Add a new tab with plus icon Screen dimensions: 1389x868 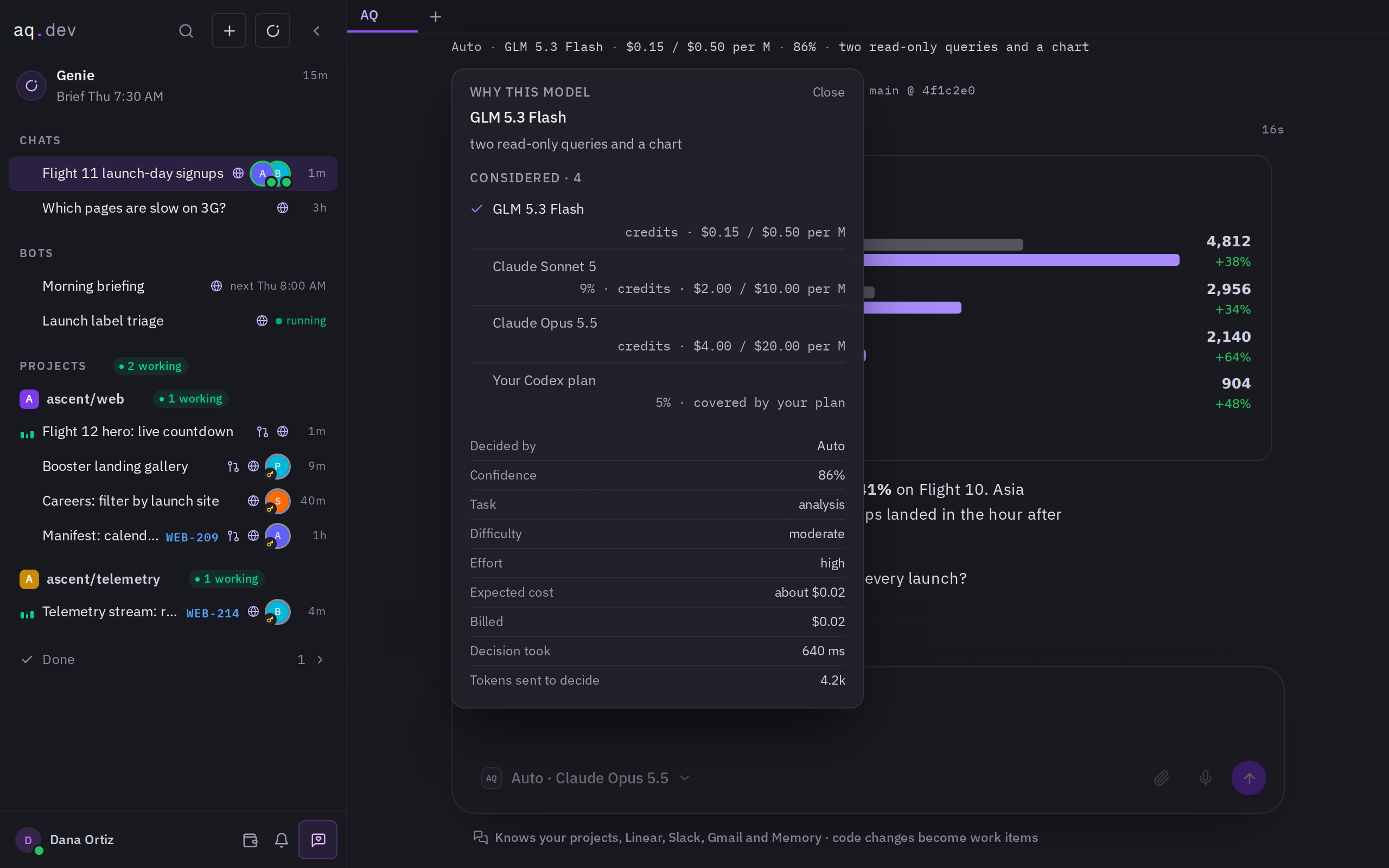(x=436, y=17)
